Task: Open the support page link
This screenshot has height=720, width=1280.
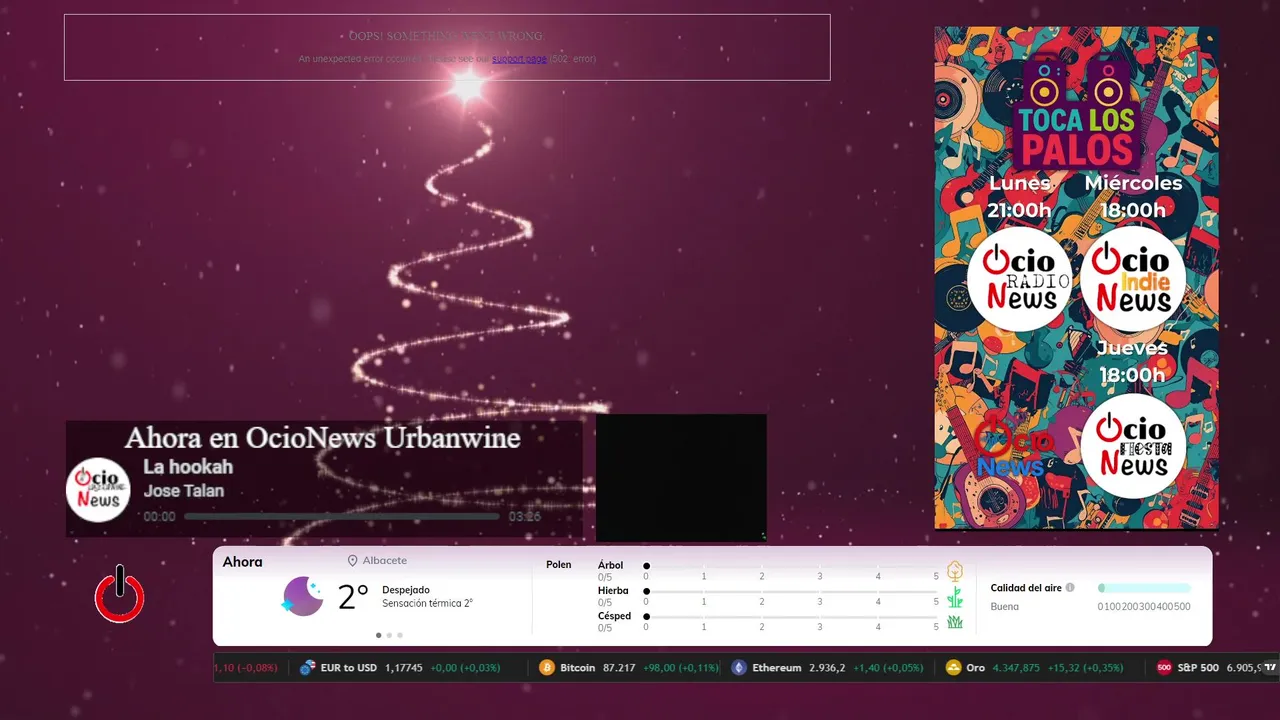Action: [x=519, y=59]
